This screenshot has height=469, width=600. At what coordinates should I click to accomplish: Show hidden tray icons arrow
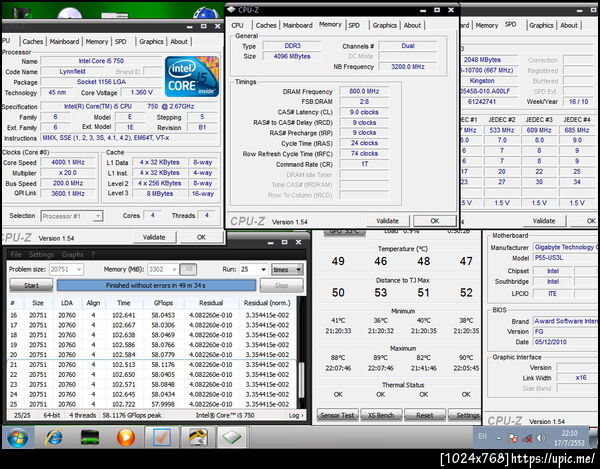499,438
